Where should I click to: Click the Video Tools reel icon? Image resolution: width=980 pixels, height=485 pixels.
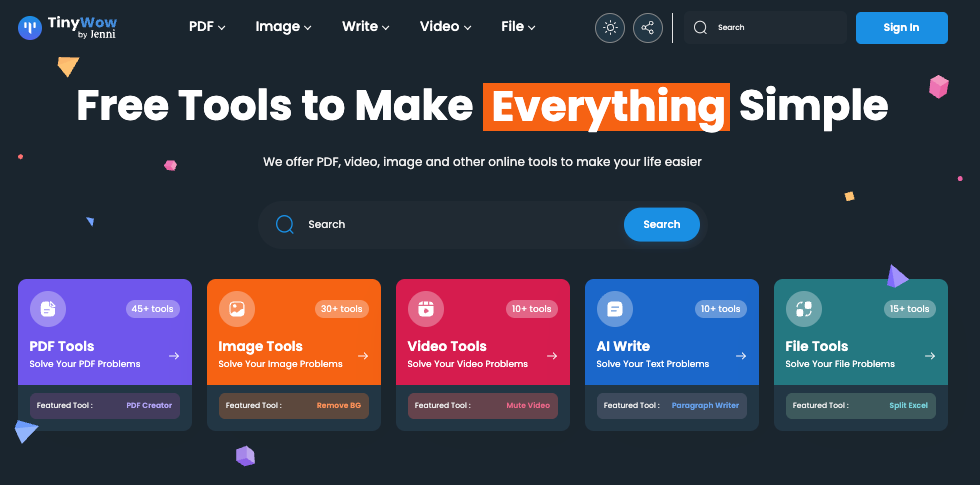(x=426, y=309)
